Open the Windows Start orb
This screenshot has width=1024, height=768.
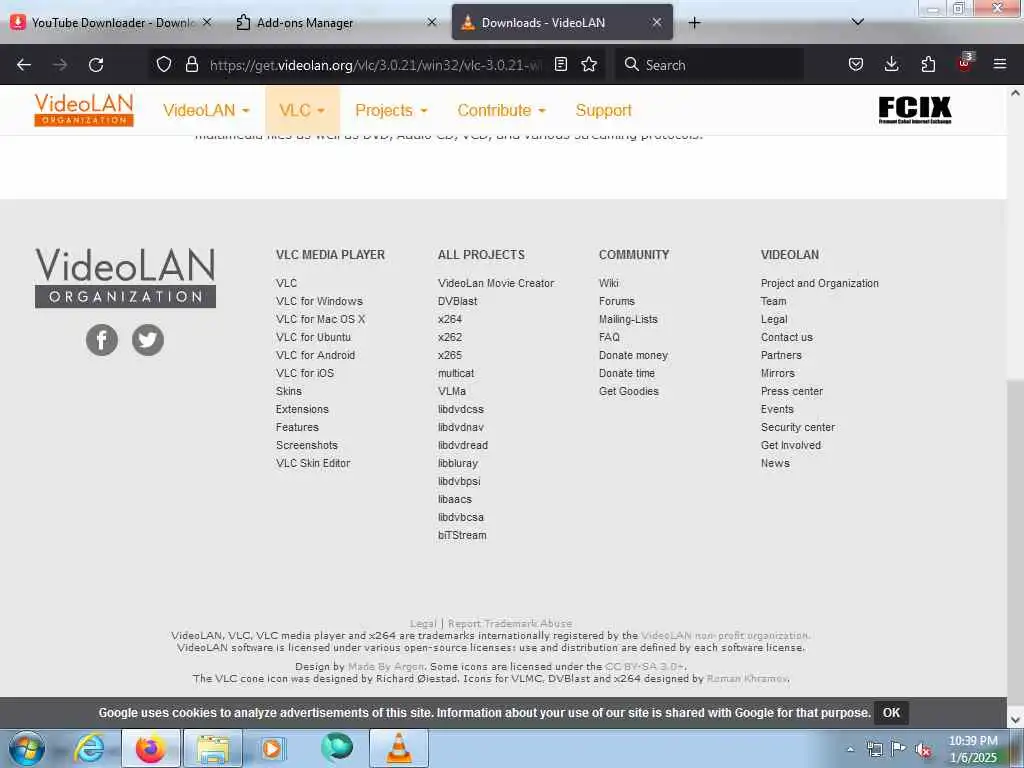click(27, 748)
